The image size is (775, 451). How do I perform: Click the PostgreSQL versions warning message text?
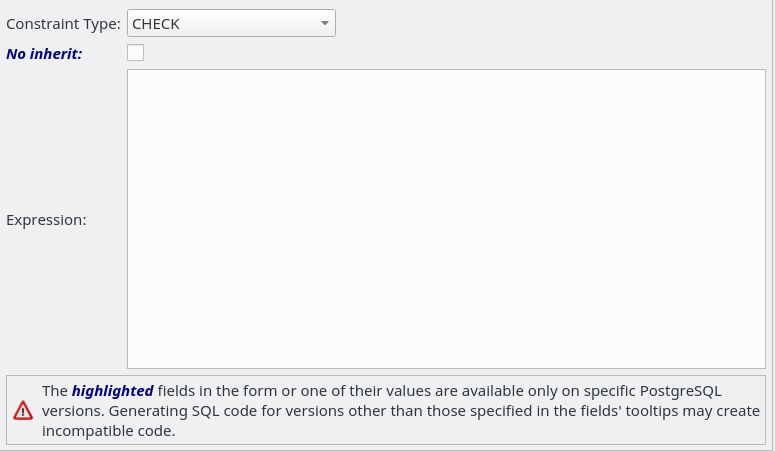point(400,411)
